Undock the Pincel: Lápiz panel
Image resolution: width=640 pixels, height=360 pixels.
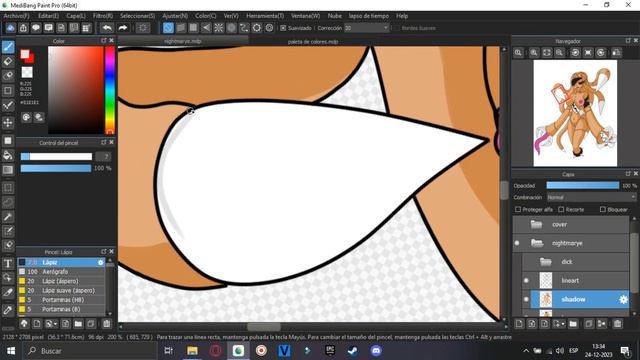(104, 252)
